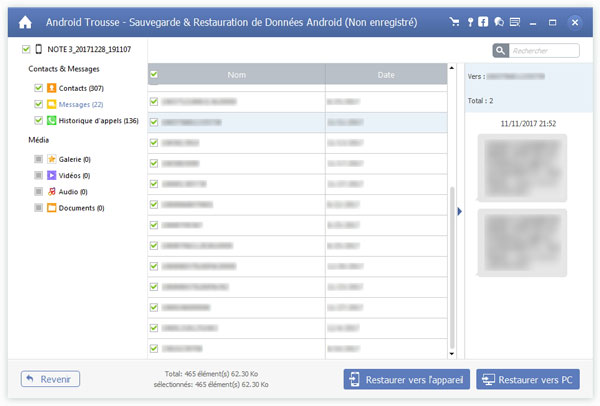Open the feedback menu icon in title bar
Screen dimensions: 600x406
514,21
